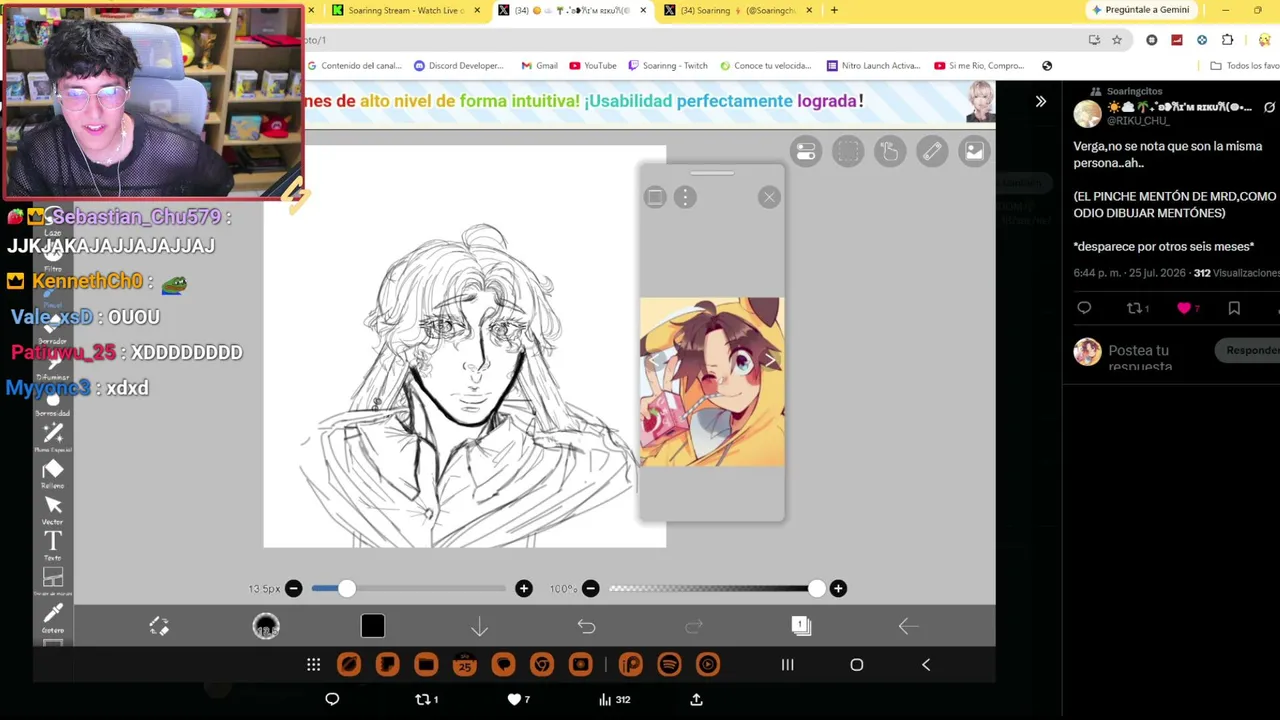1280x720 pixels.
Task: Close the reference image window
Action: [769, 197]
